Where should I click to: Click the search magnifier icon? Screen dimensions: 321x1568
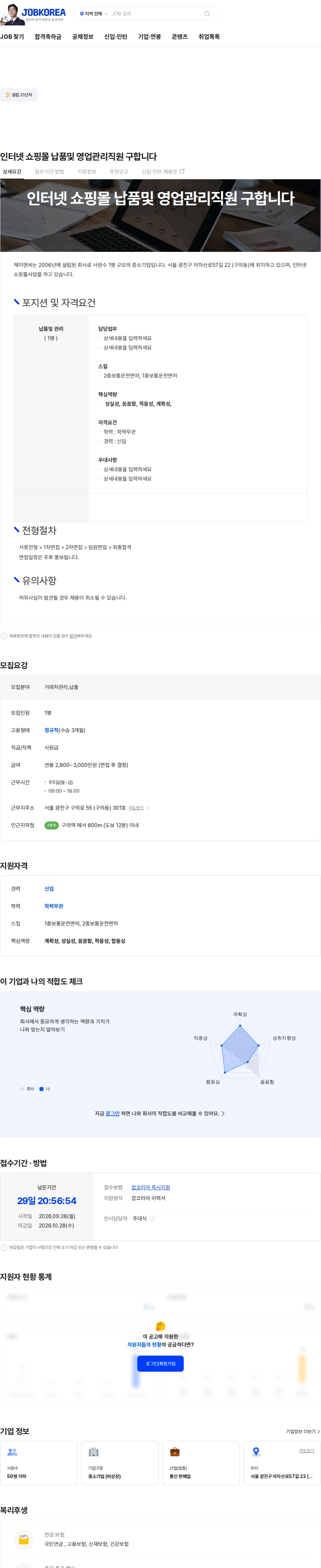[x=207, y=14]
